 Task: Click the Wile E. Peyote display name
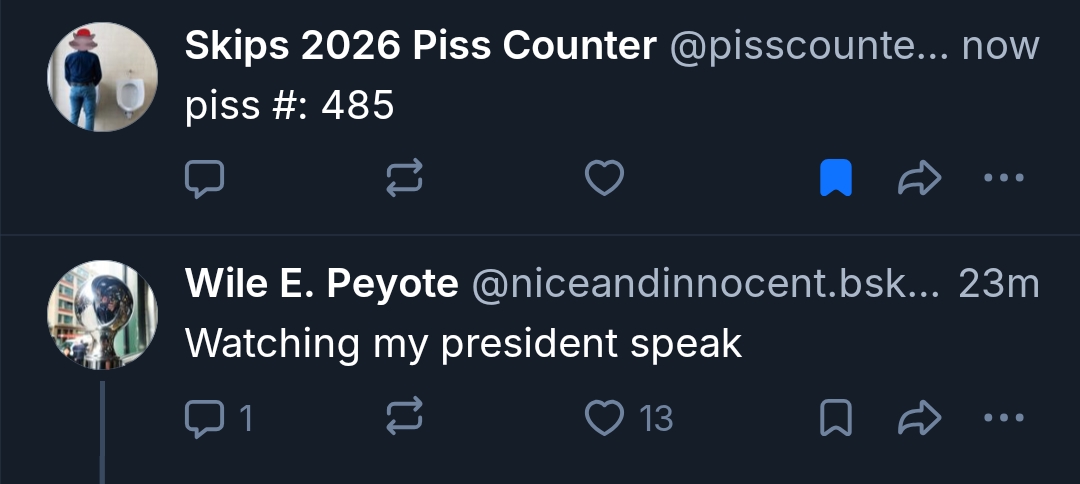[x=321, y=285]
